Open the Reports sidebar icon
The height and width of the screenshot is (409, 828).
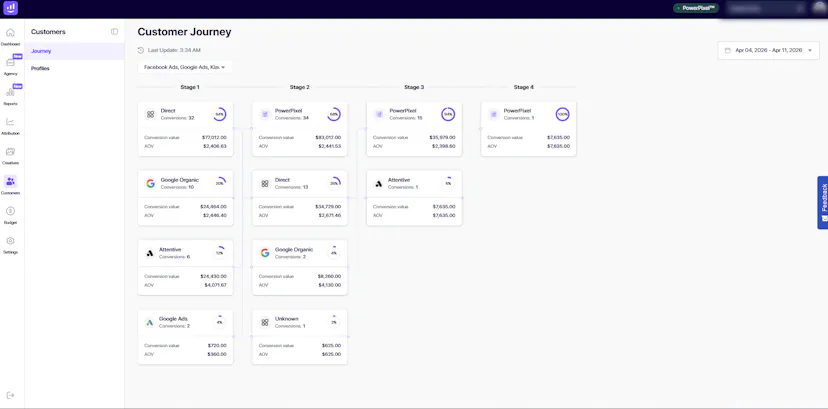click(10, 92)
